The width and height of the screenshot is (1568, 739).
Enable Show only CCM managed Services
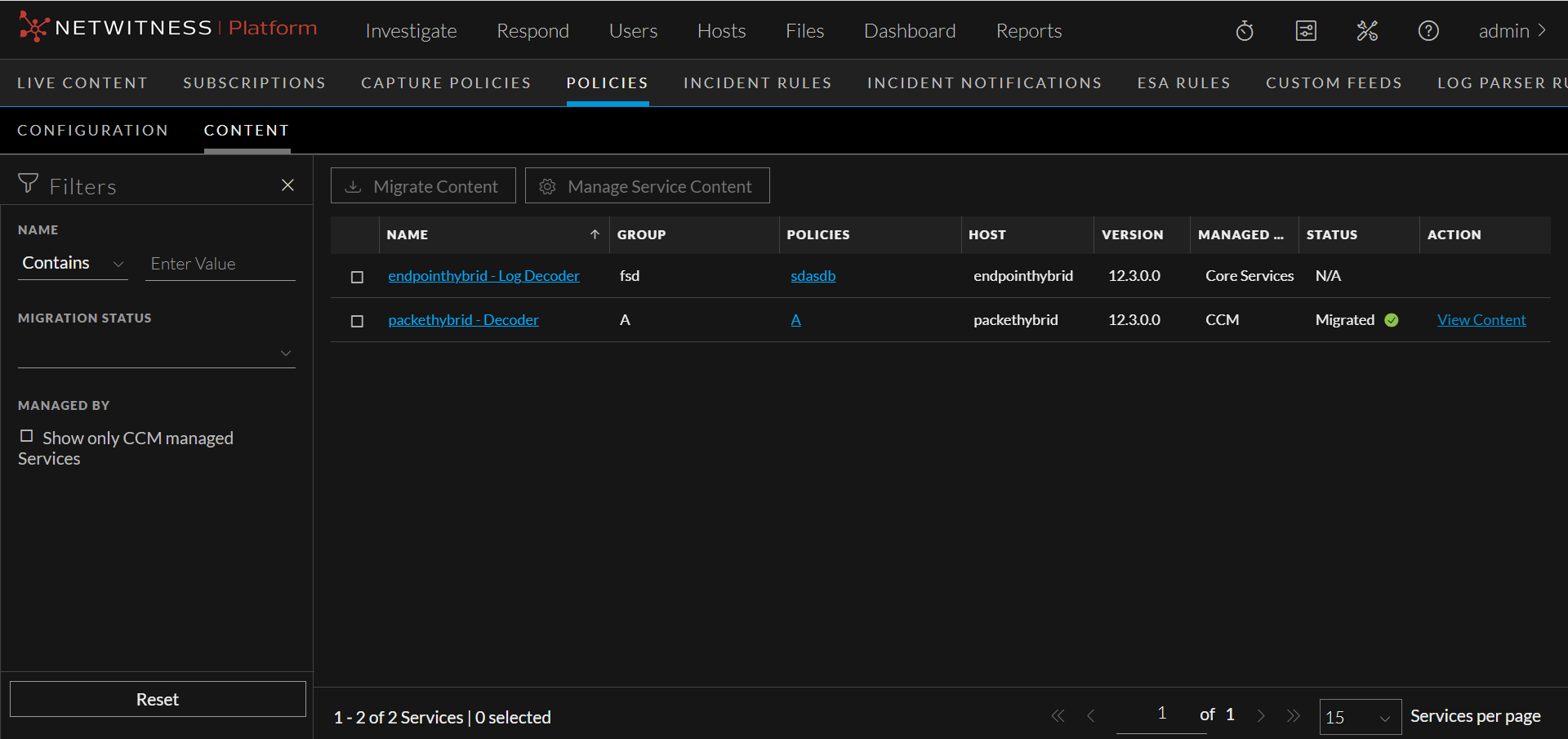pos(27,436)
